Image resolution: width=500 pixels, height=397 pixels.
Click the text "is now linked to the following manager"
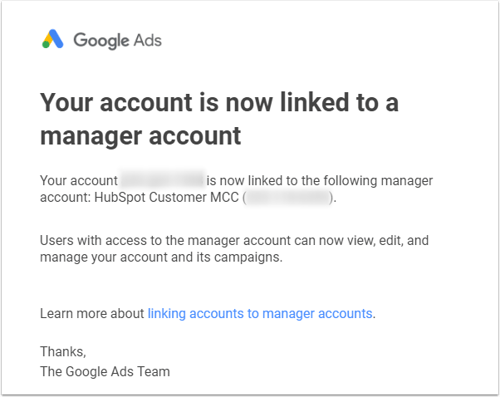coord(320,180)
